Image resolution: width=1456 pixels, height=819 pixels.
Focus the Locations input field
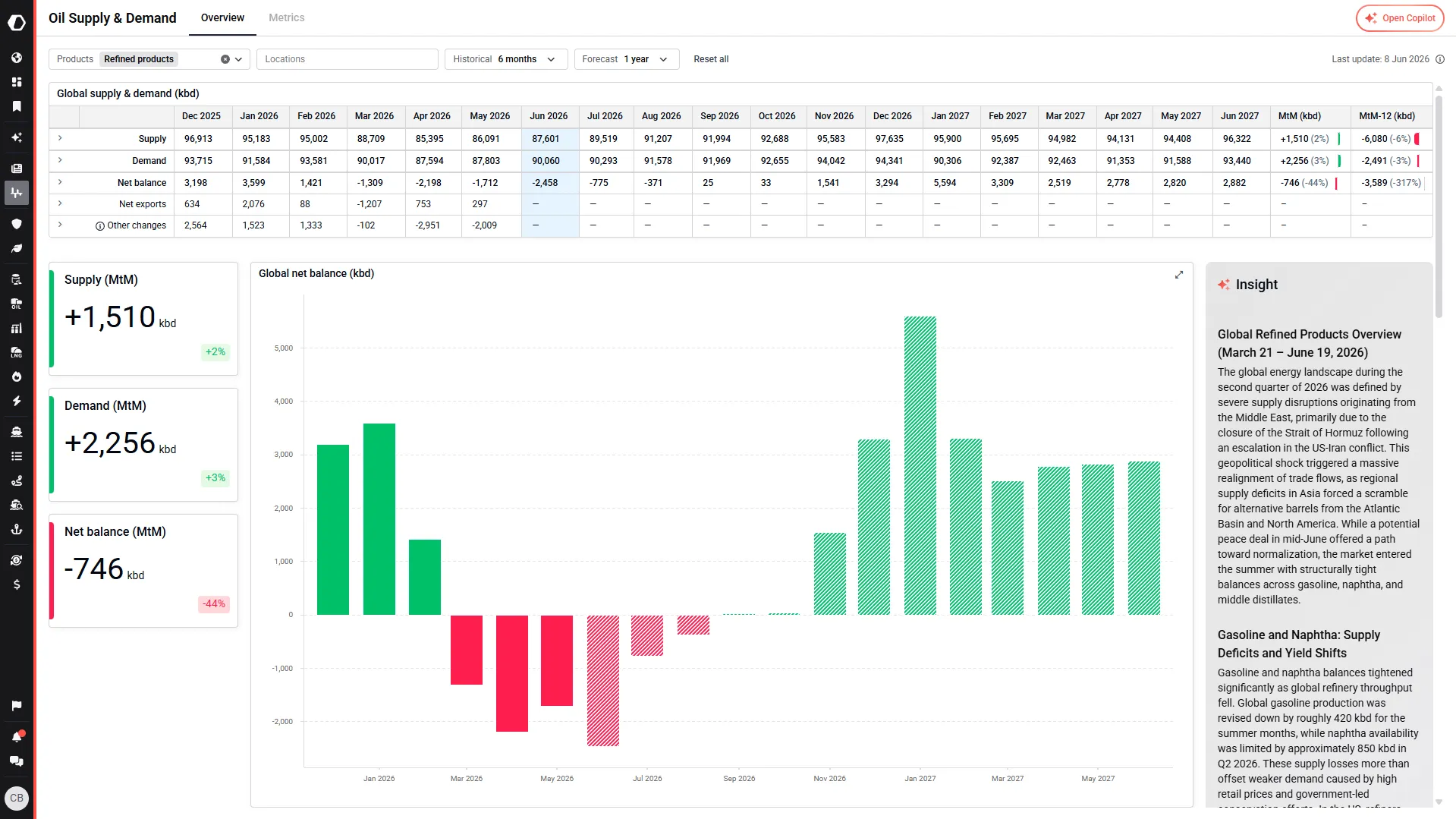(x=347, y=59)
